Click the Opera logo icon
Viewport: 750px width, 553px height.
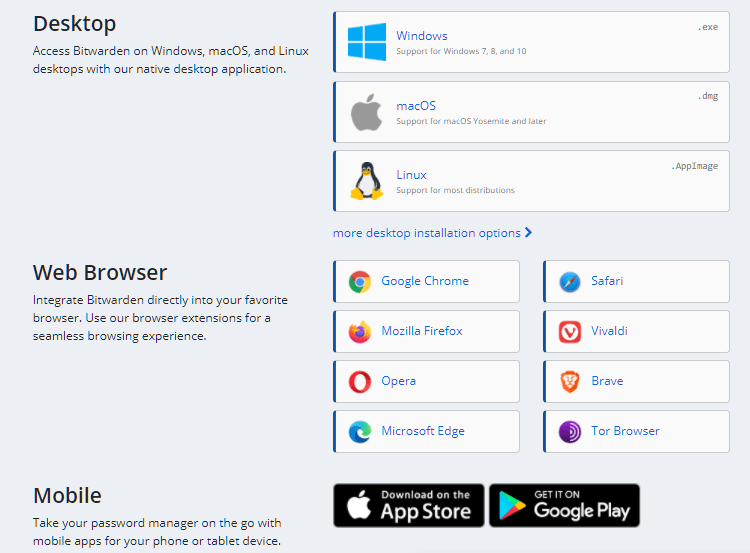click(360, 382)
